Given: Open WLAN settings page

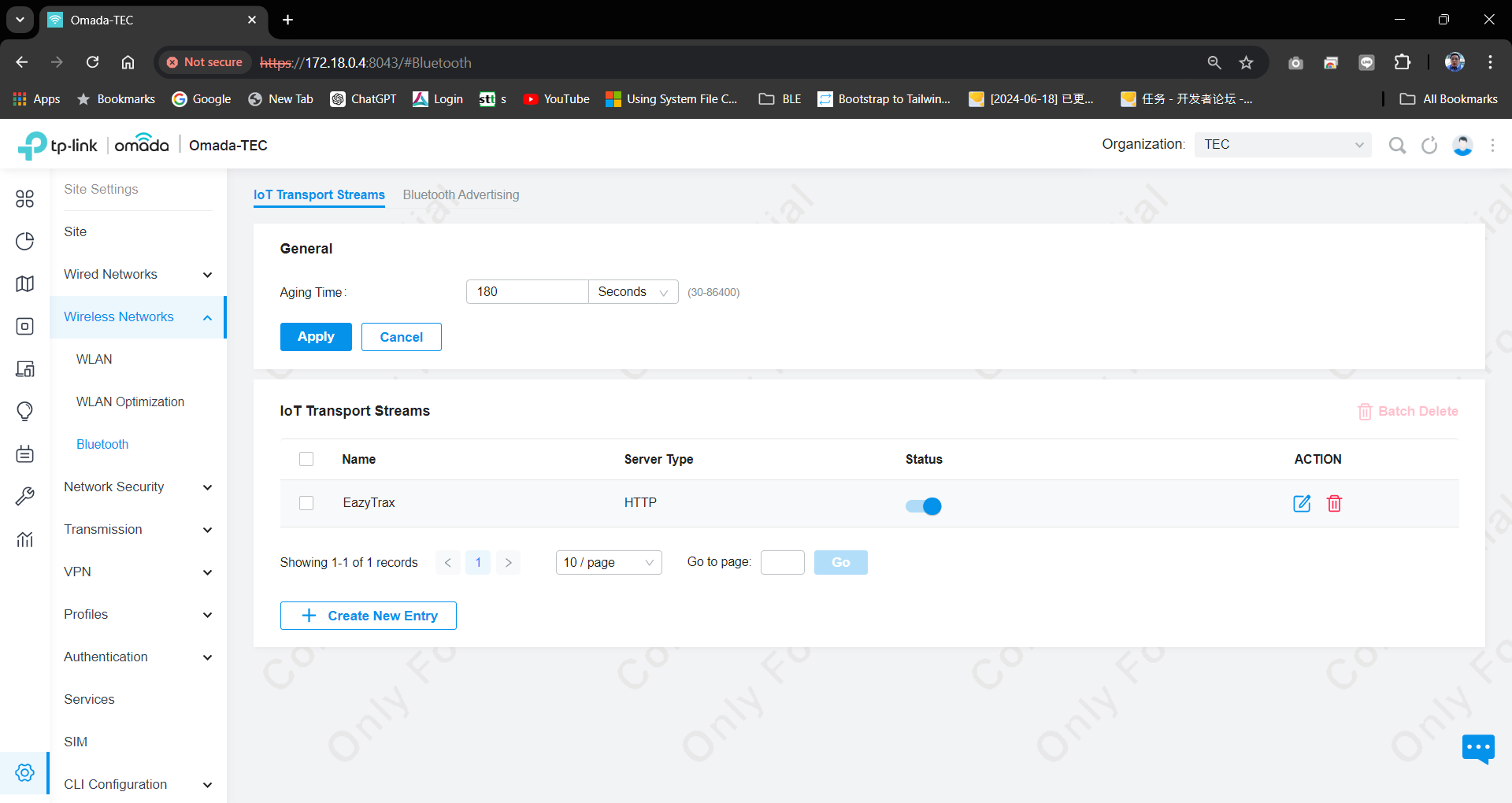Looking at the screenshot, I should click(x=94, y=359).
